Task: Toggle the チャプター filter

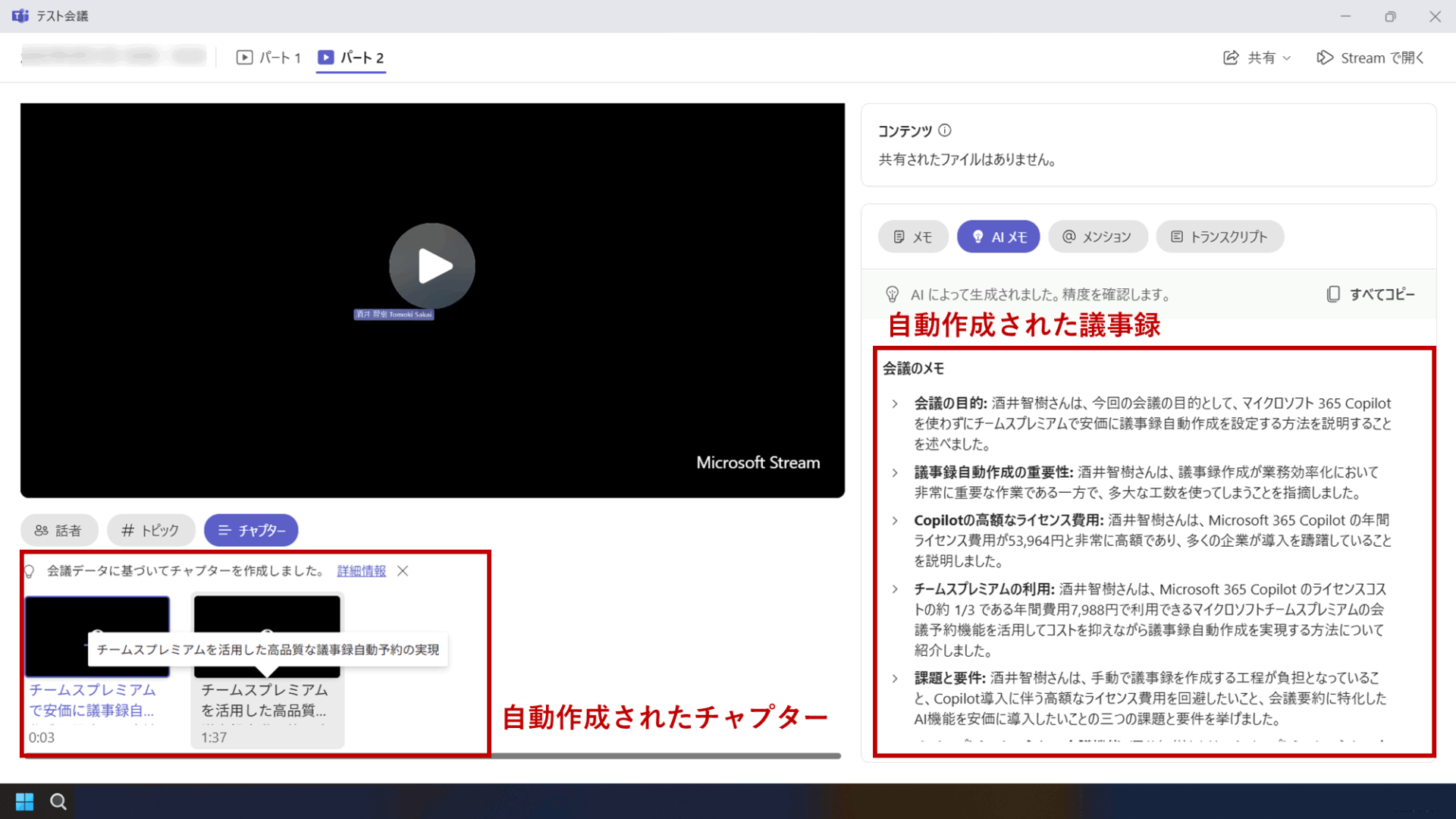Action: [251, 530]
